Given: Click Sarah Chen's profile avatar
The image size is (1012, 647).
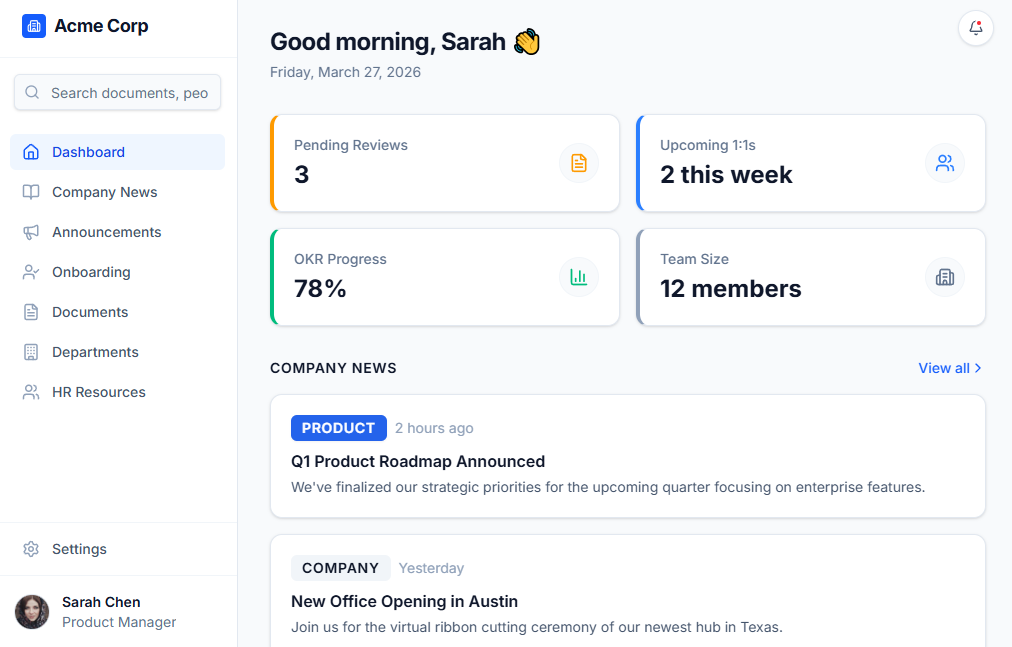Looking at the screenshot, I should pos(31,611).
